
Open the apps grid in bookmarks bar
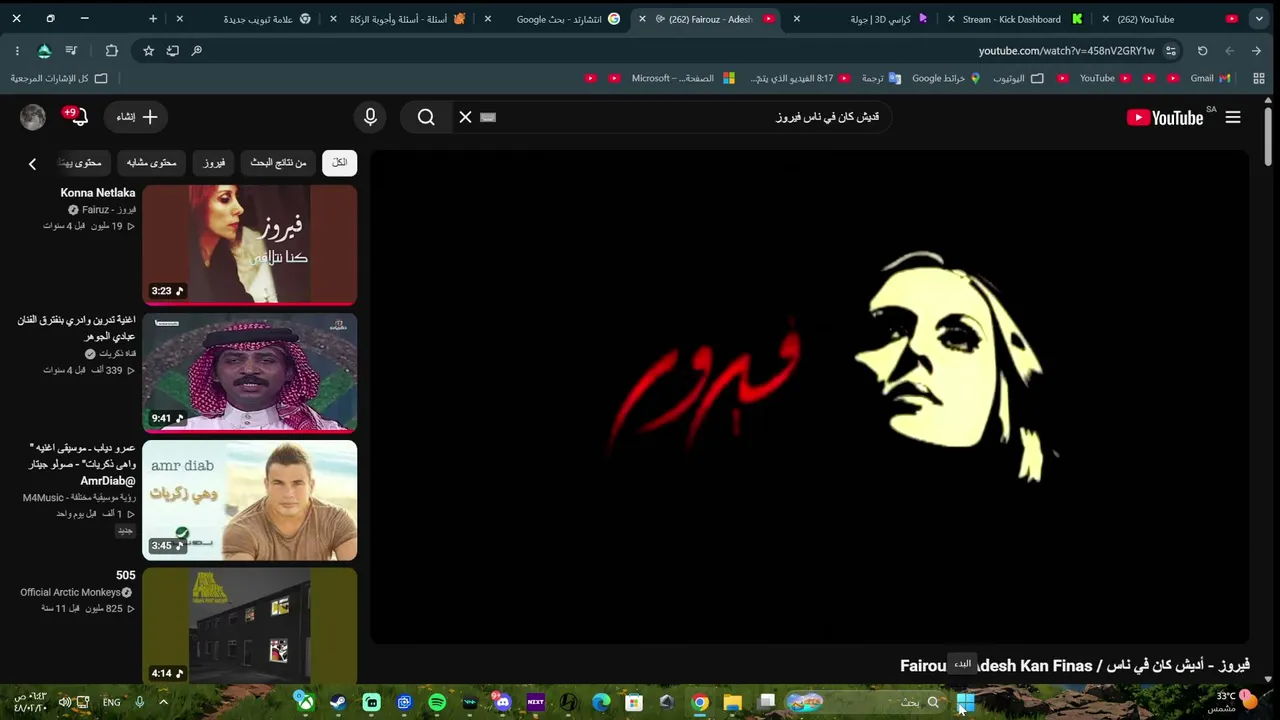click(x=1259, y=78)
